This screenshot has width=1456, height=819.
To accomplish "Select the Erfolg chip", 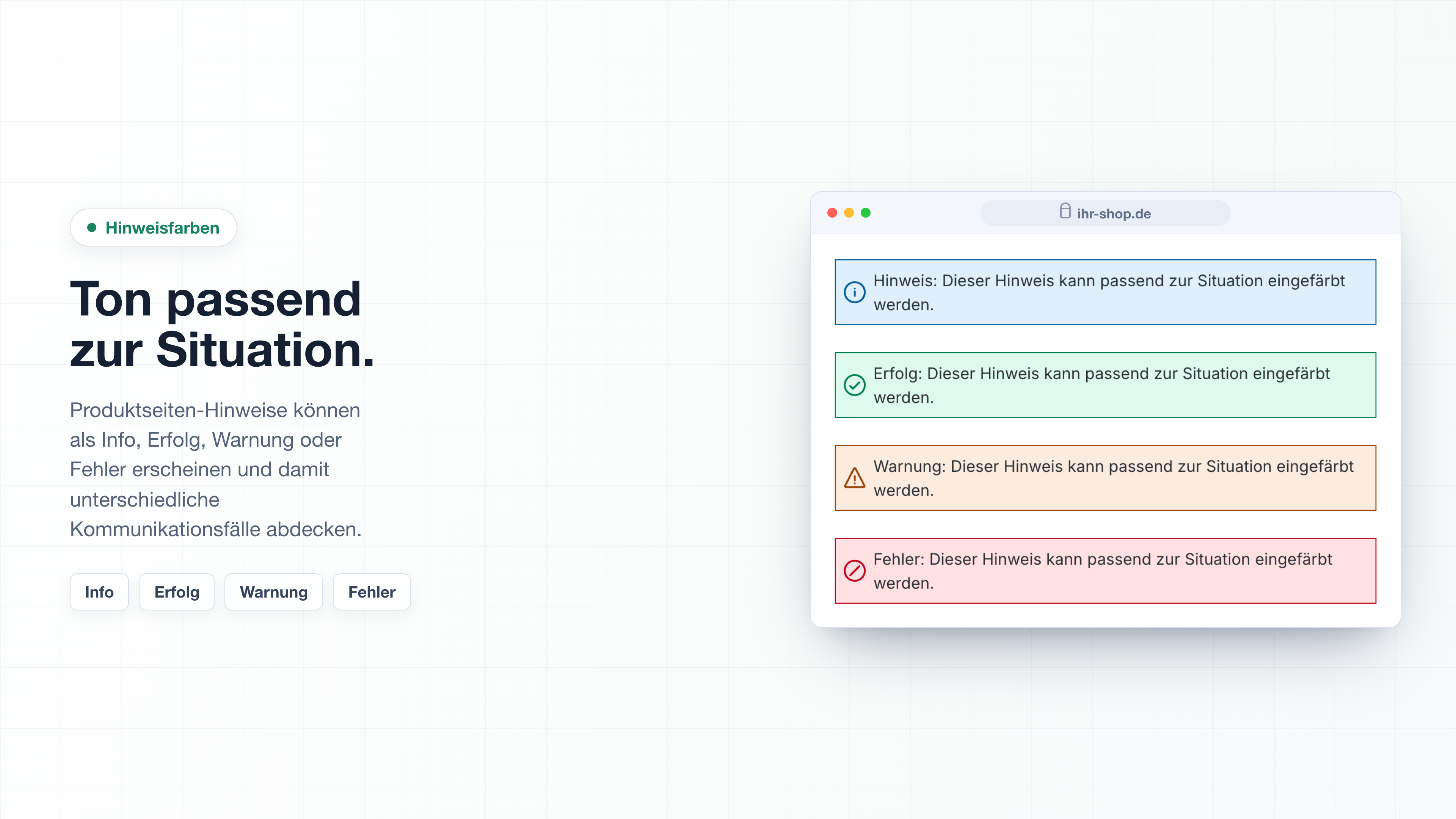I will [176, 592].
